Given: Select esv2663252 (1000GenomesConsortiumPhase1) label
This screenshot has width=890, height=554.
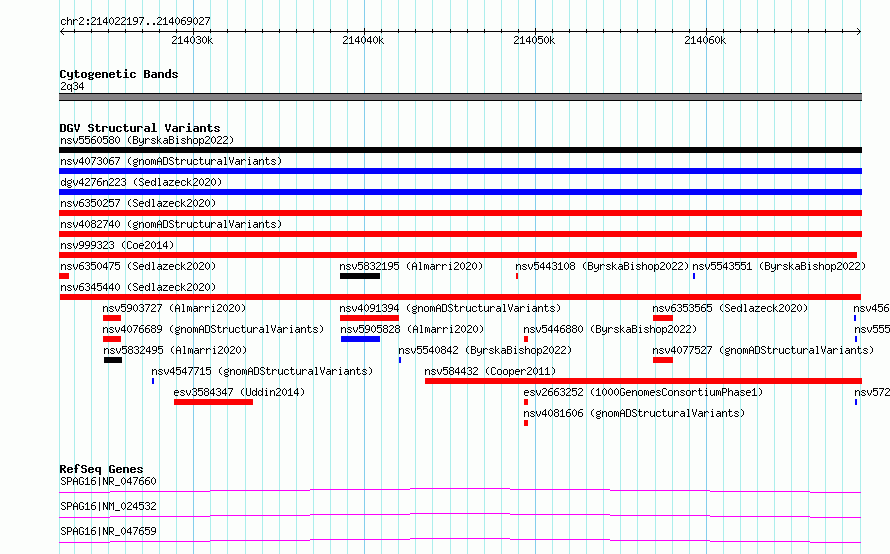Looking at the screenshot, I should pyautogui.click(x=643, y=392).
